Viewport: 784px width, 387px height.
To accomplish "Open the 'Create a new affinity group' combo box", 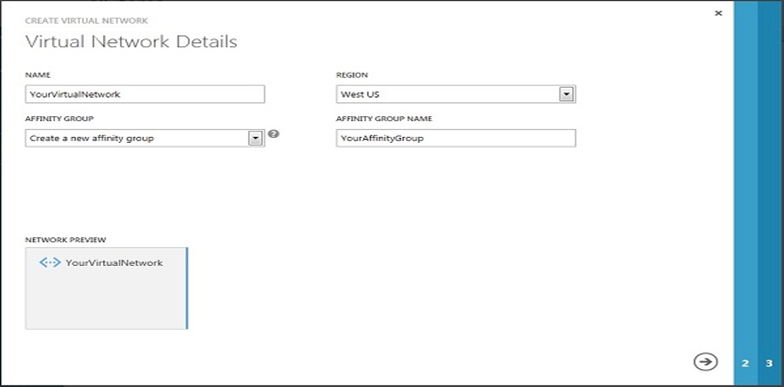I will click(145, 138).
